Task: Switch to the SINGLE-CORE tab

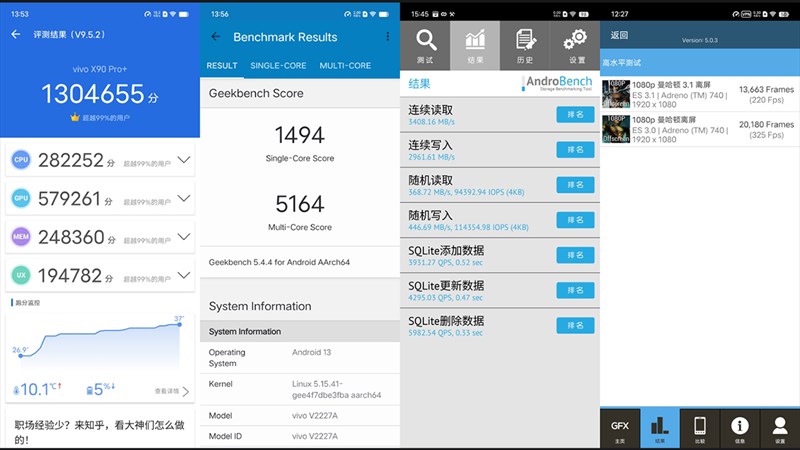Action: click(x=278, y=65)
